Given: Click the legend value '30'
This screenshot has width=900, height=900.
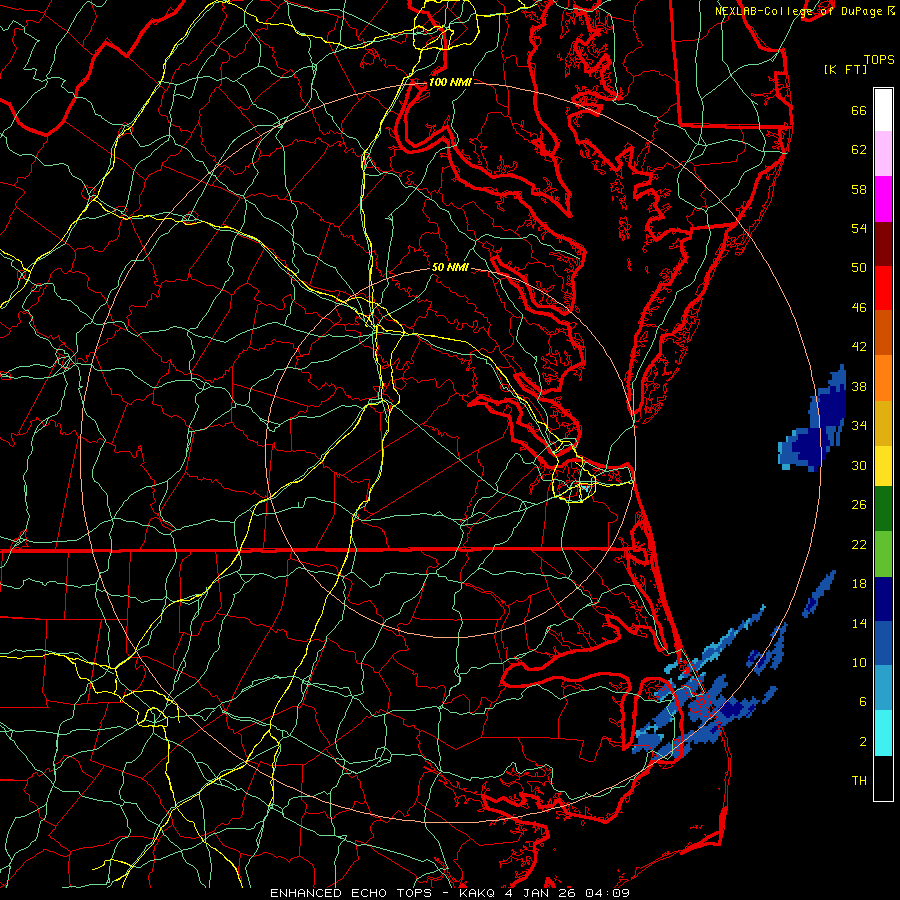Looking at the screenshot, I should (x=859, y=465).
